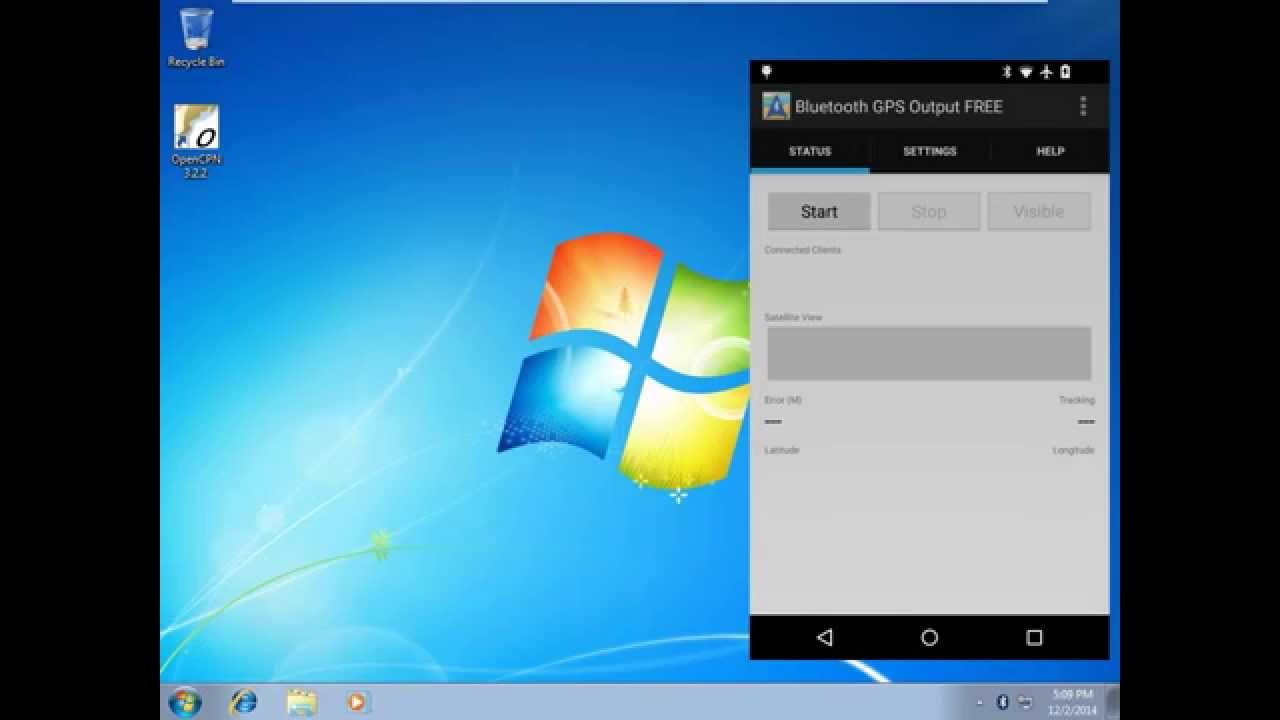The image size is (1280, 720).
Task: Open the HELP tab
Action: [x=1050, y=151]
